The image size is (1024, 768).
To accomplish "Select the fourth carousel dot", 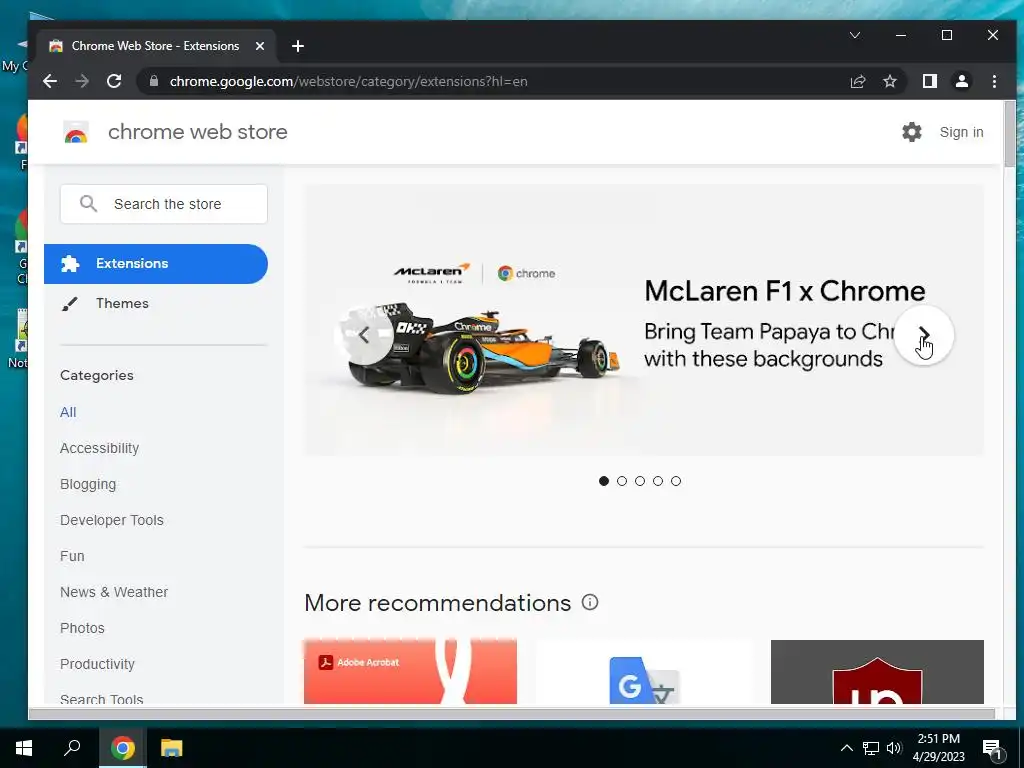I will pos(658,481).
